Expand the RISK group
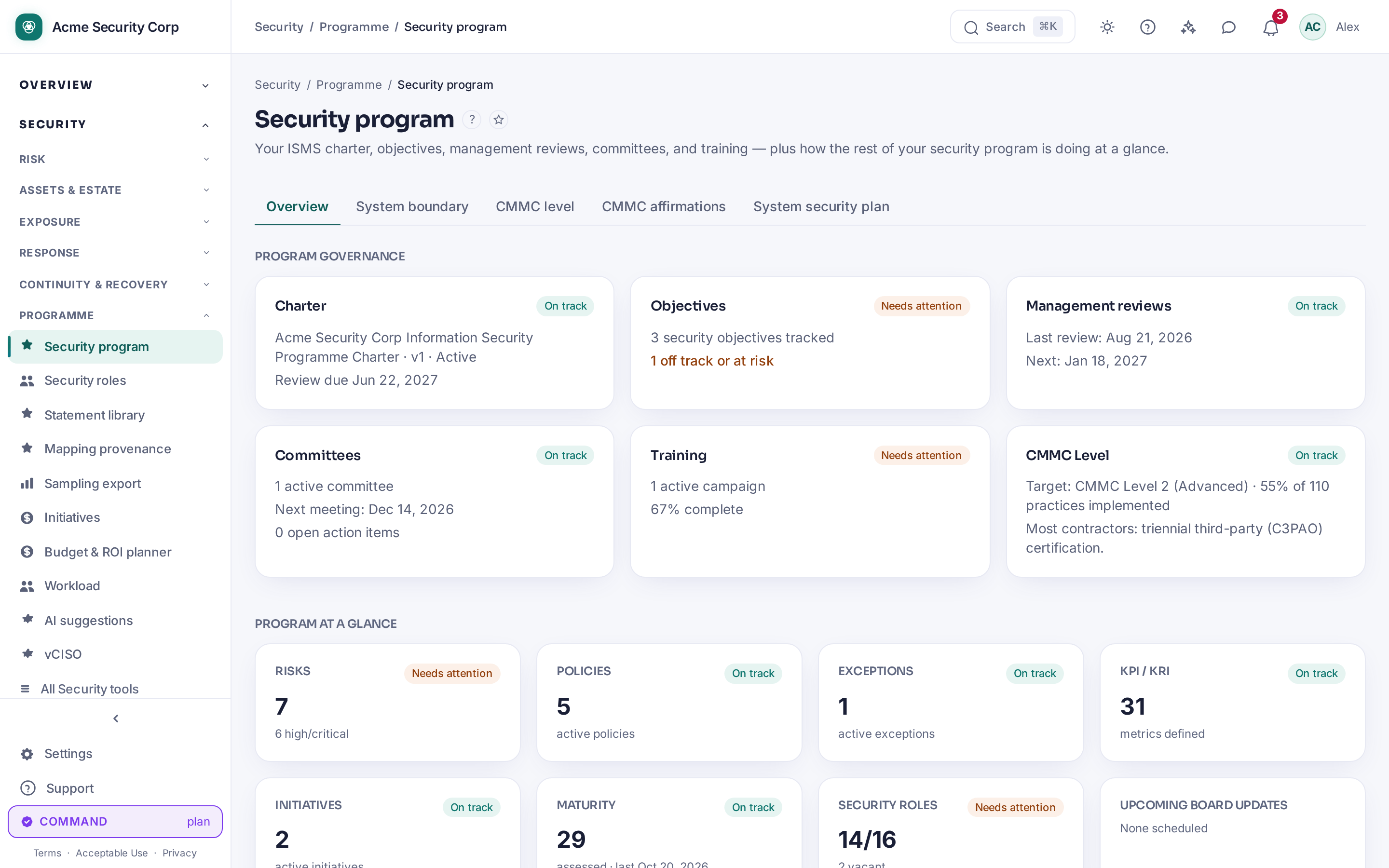This screenshot has height=868, width=1389. [115, 159]
